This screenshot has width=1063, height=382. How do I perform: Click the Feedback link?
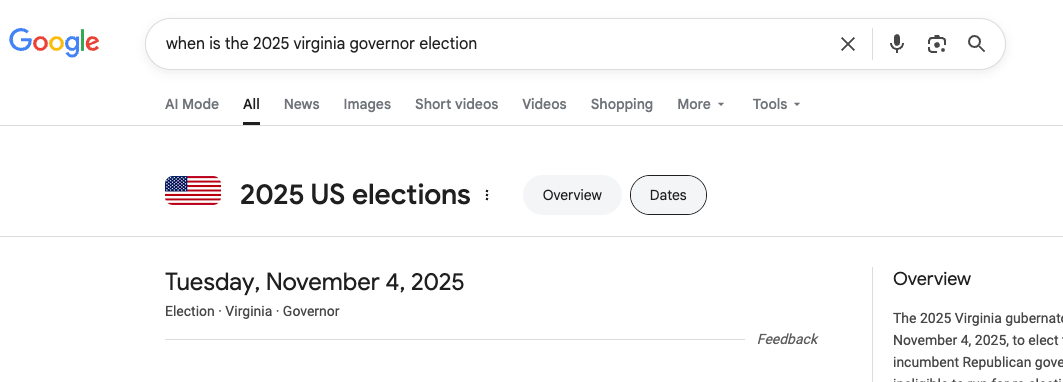[x=787, y=339]
